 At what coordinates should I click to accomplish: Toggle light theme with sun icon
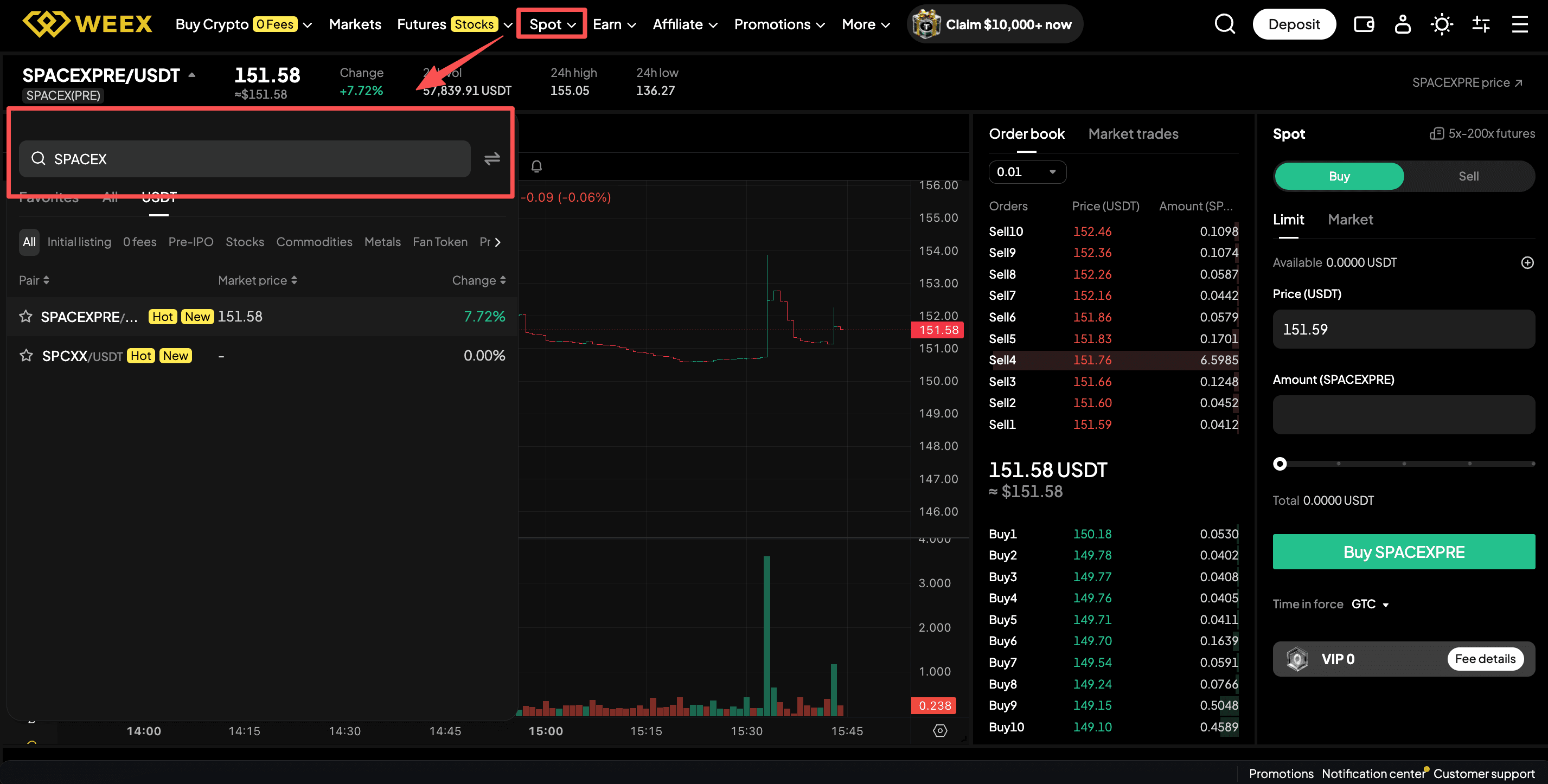click(1442, 24)
